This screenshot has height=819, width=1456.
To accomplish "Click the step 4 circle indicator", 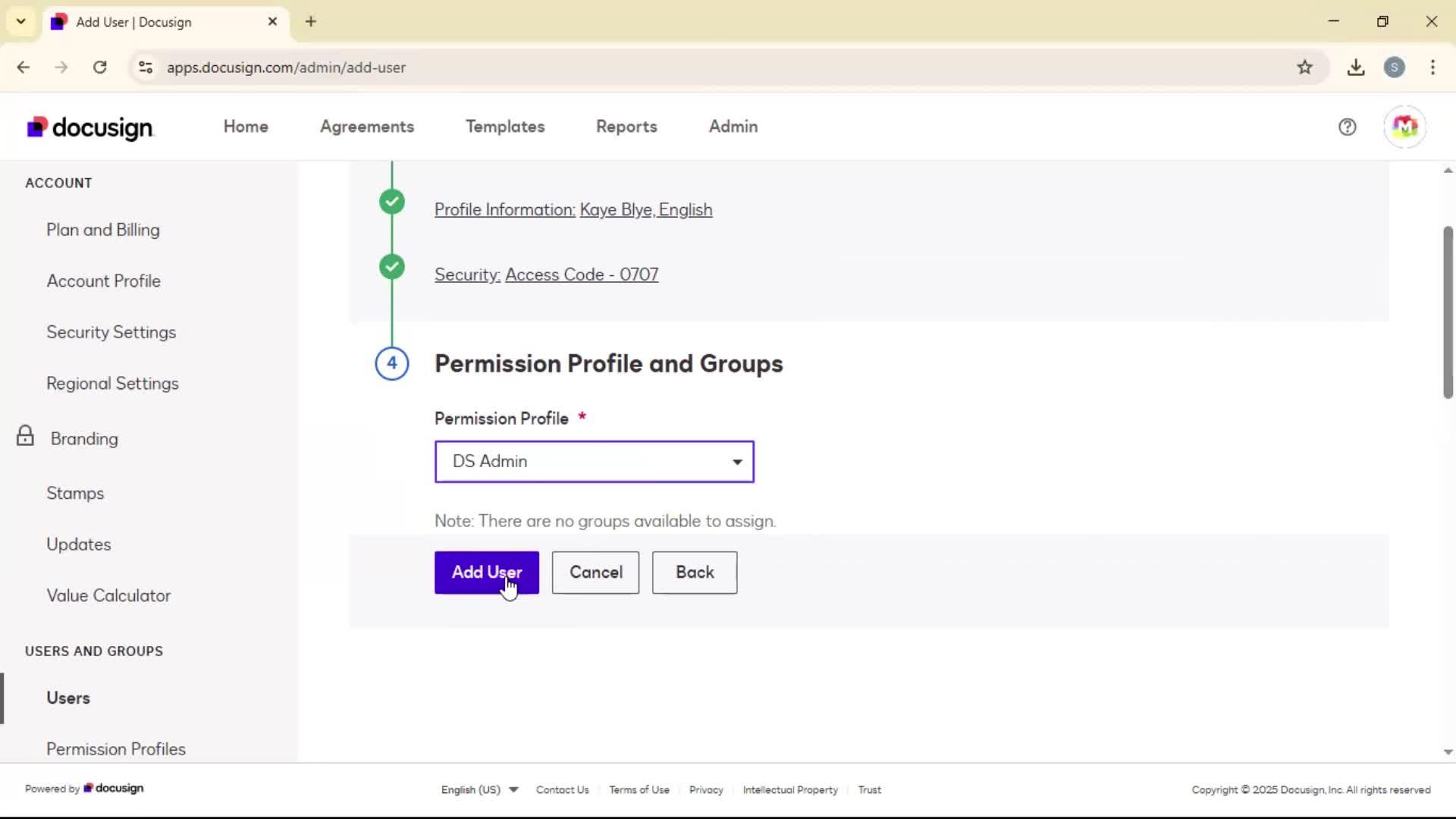I will pyautogui.click(x=392, y=363).
